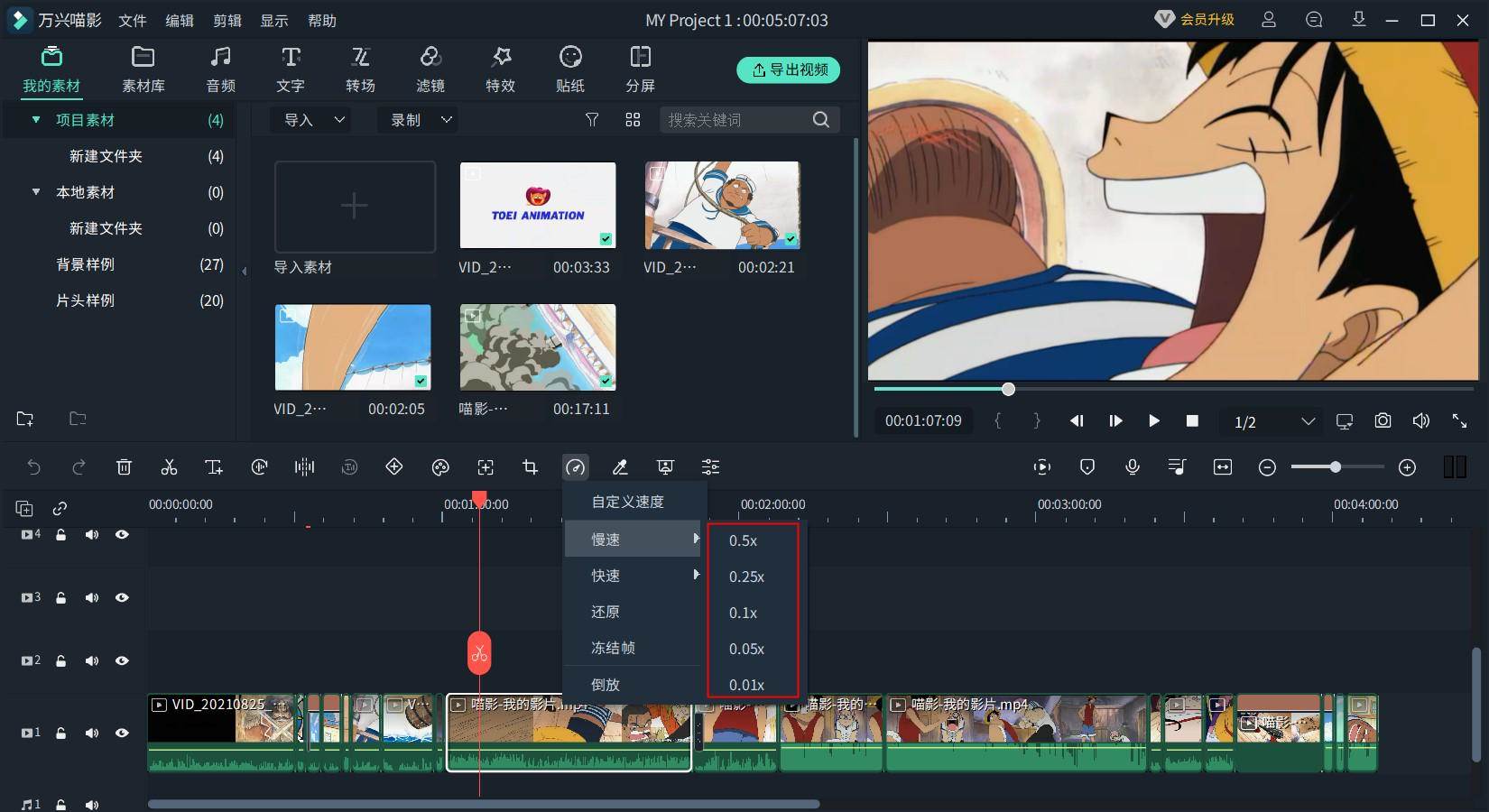Click the filter funnel icon
Image resolution: width=1489 pixels, height=812 pixels.
pyautogui.click(x=592, y=120)
